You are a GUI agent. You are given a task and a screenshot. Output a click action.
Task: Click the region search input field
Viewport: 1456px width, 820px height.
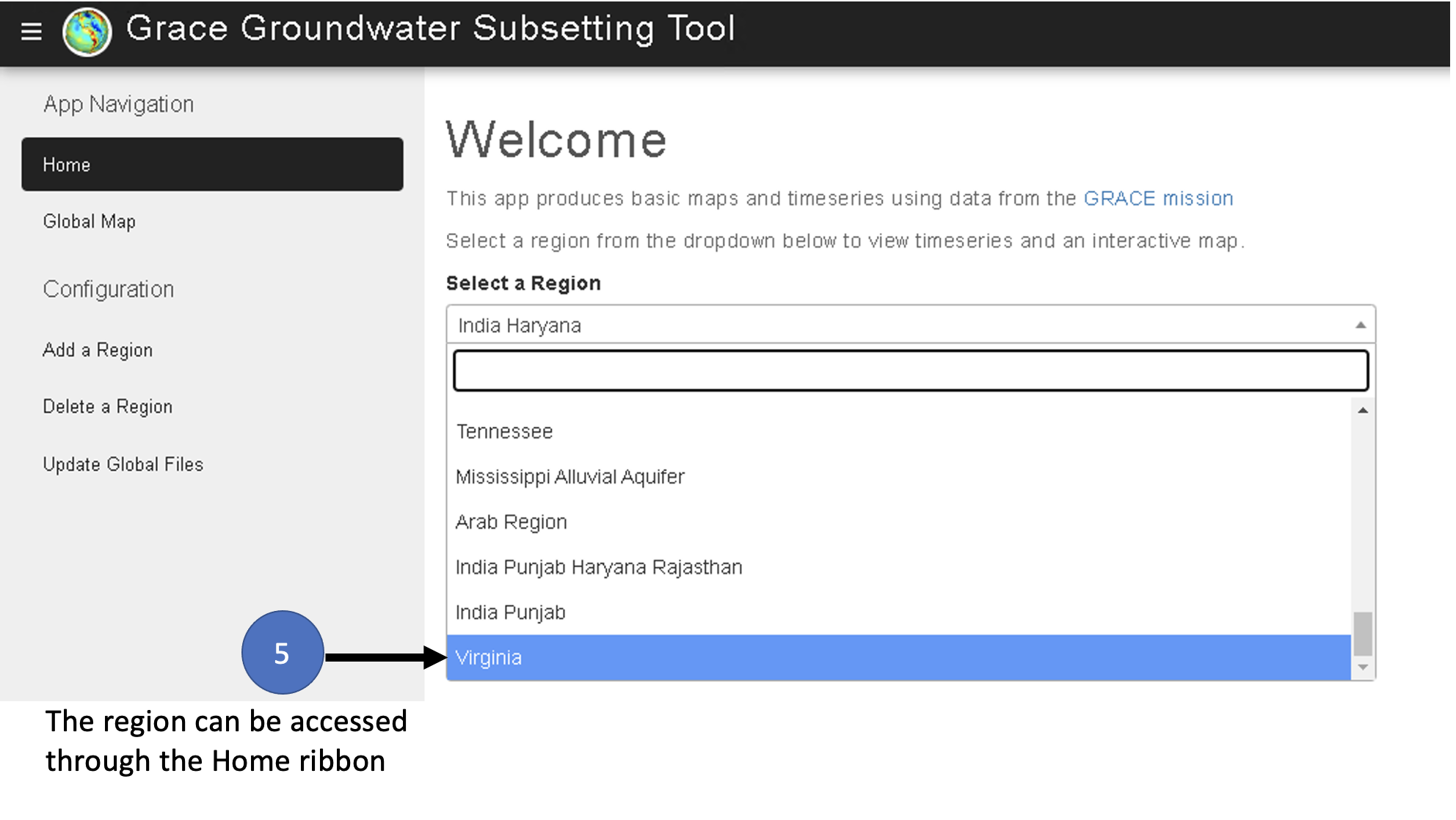pos(911,370)
